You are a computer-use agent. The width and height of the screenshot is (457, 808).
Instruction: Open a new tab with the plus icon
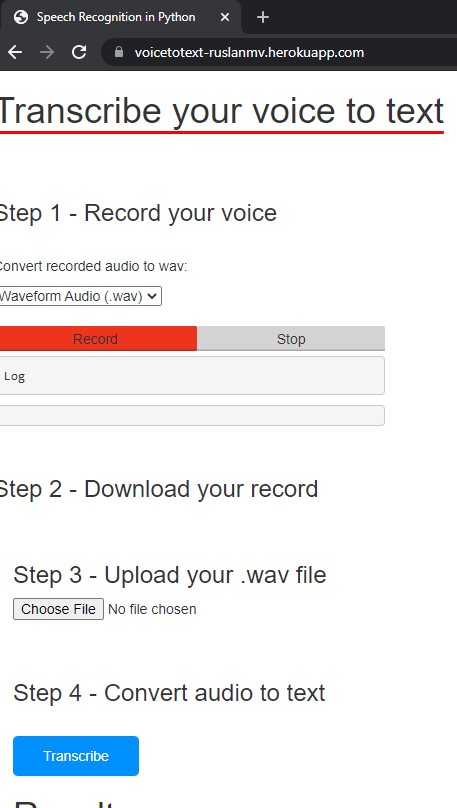click(x=263, y=17)
